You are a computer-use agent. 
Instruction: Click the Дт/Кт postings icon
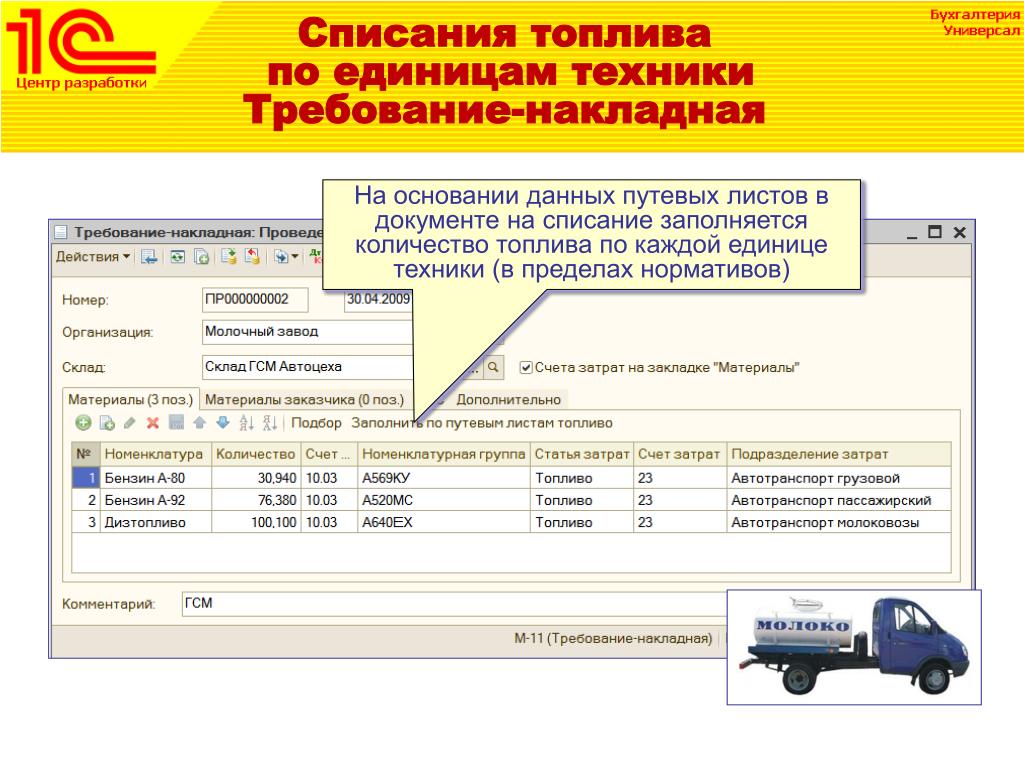tap(315, 257)
